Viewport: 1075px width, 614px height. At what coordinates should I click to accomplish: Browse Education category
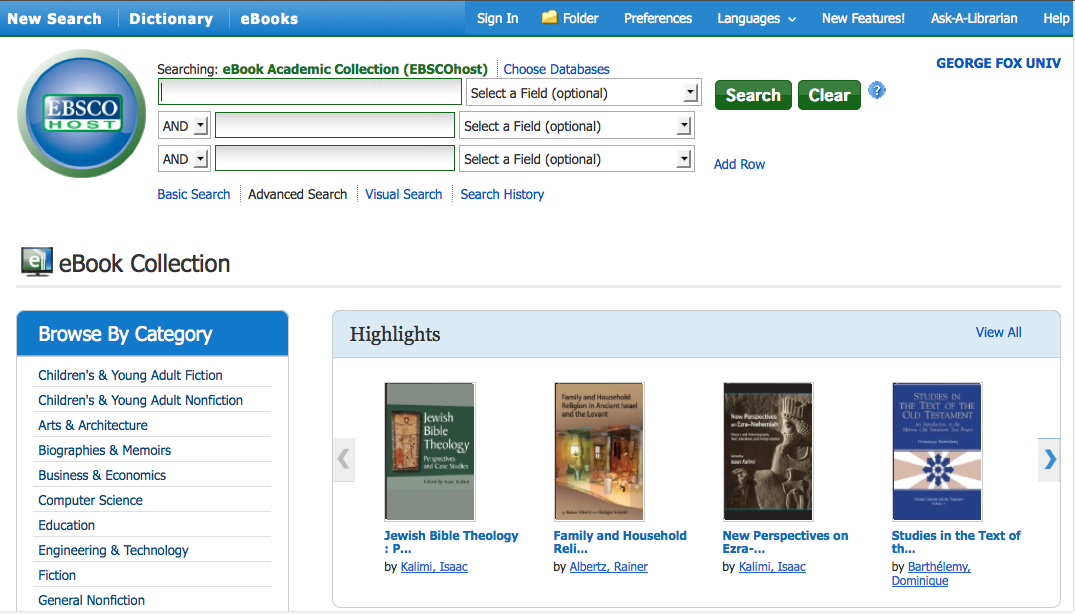67,526
